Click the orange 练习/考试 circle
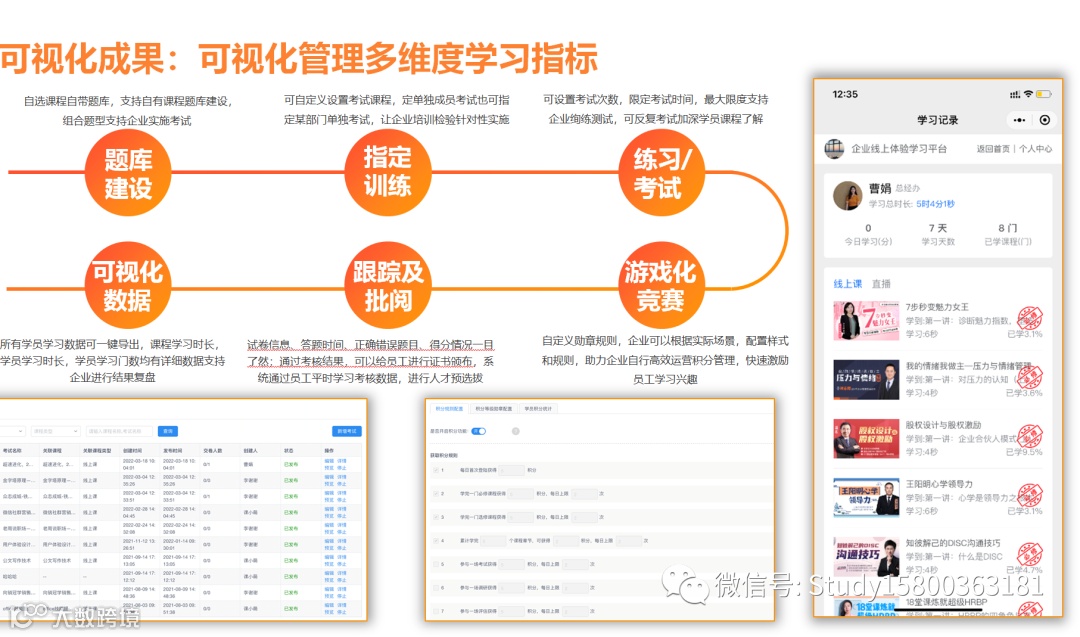The width and height of the screenshot is (1080, 637). tap(661, 173)
